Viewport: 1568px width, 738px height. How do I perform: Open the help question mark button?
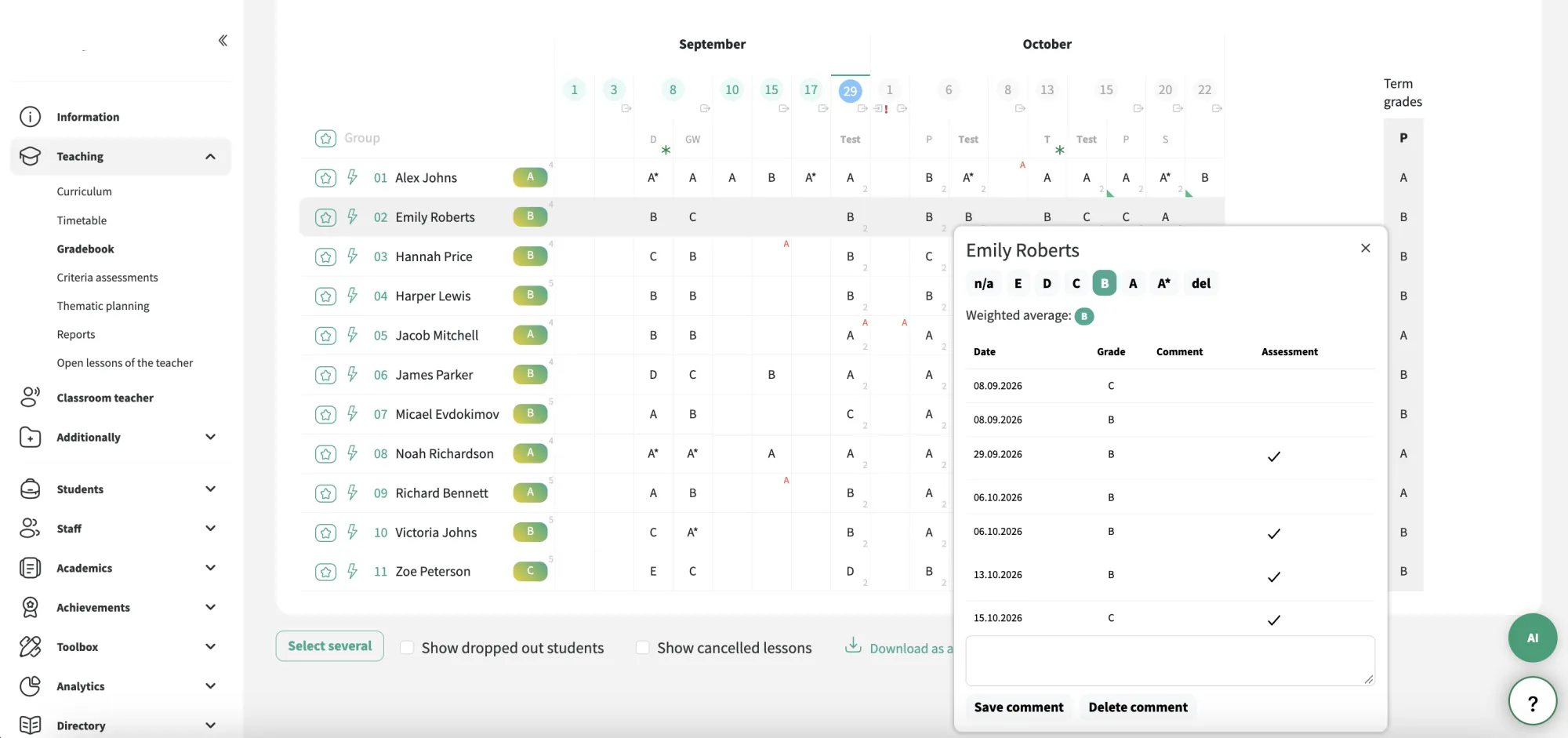[x=1532, y=702]
